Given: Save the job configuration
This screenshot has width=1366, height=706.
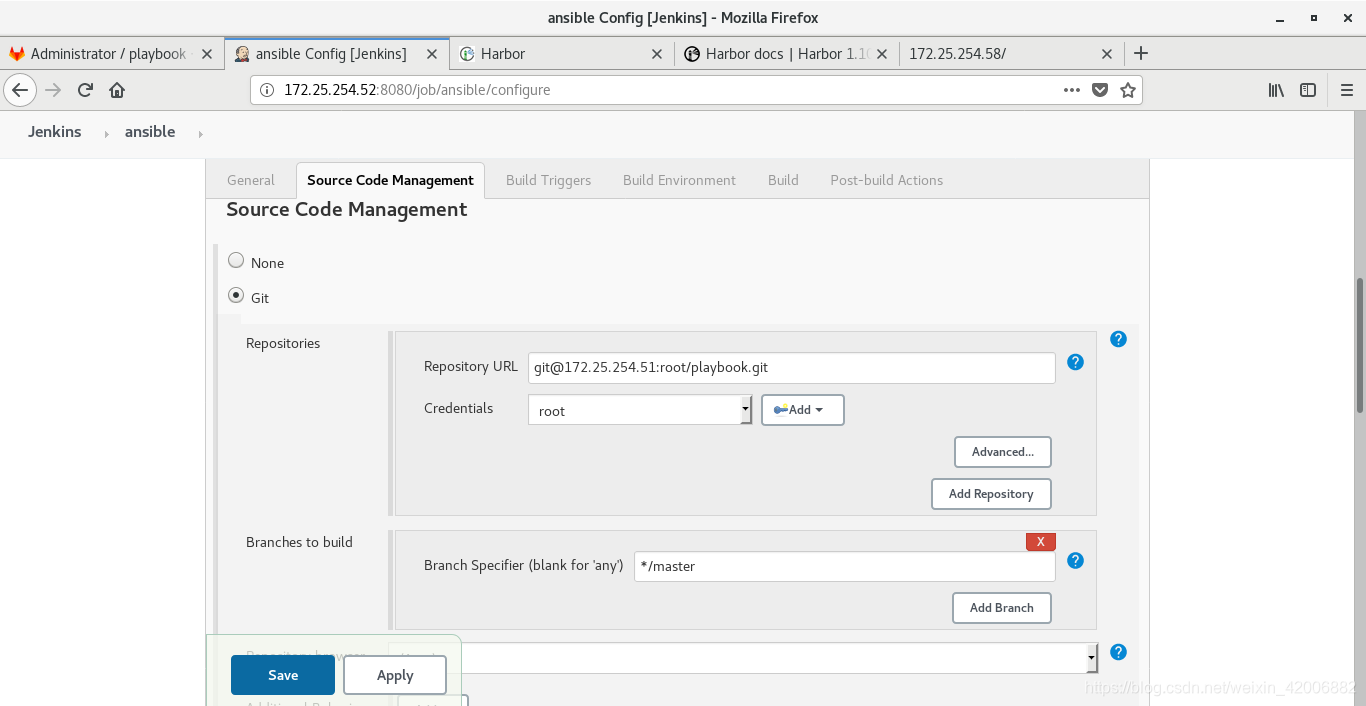Looking at the screenshot, I should click(283, 675).
